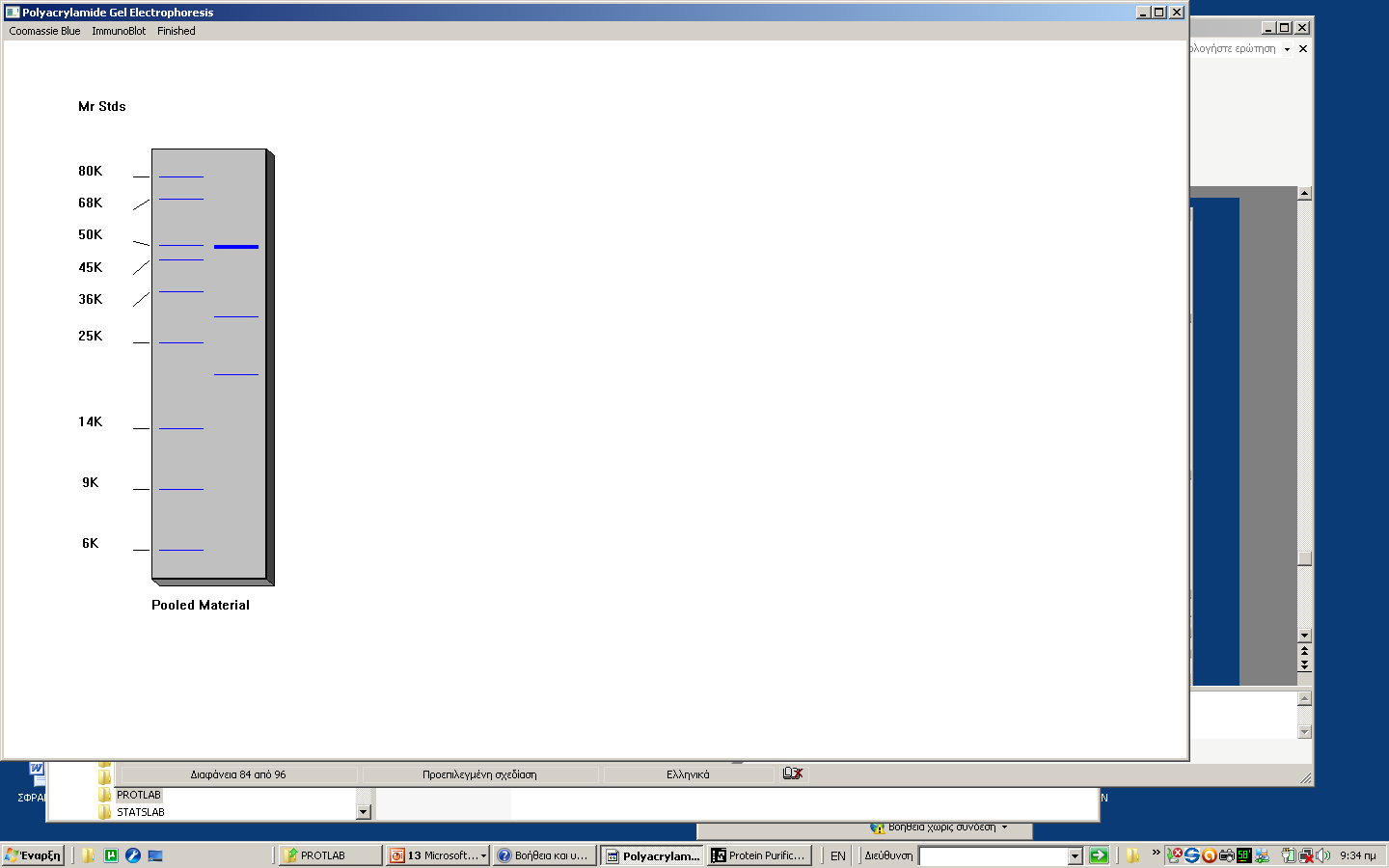Click the green Go arrow button
This screenshot has height=868, width=1389.
tap(1099, 855)
